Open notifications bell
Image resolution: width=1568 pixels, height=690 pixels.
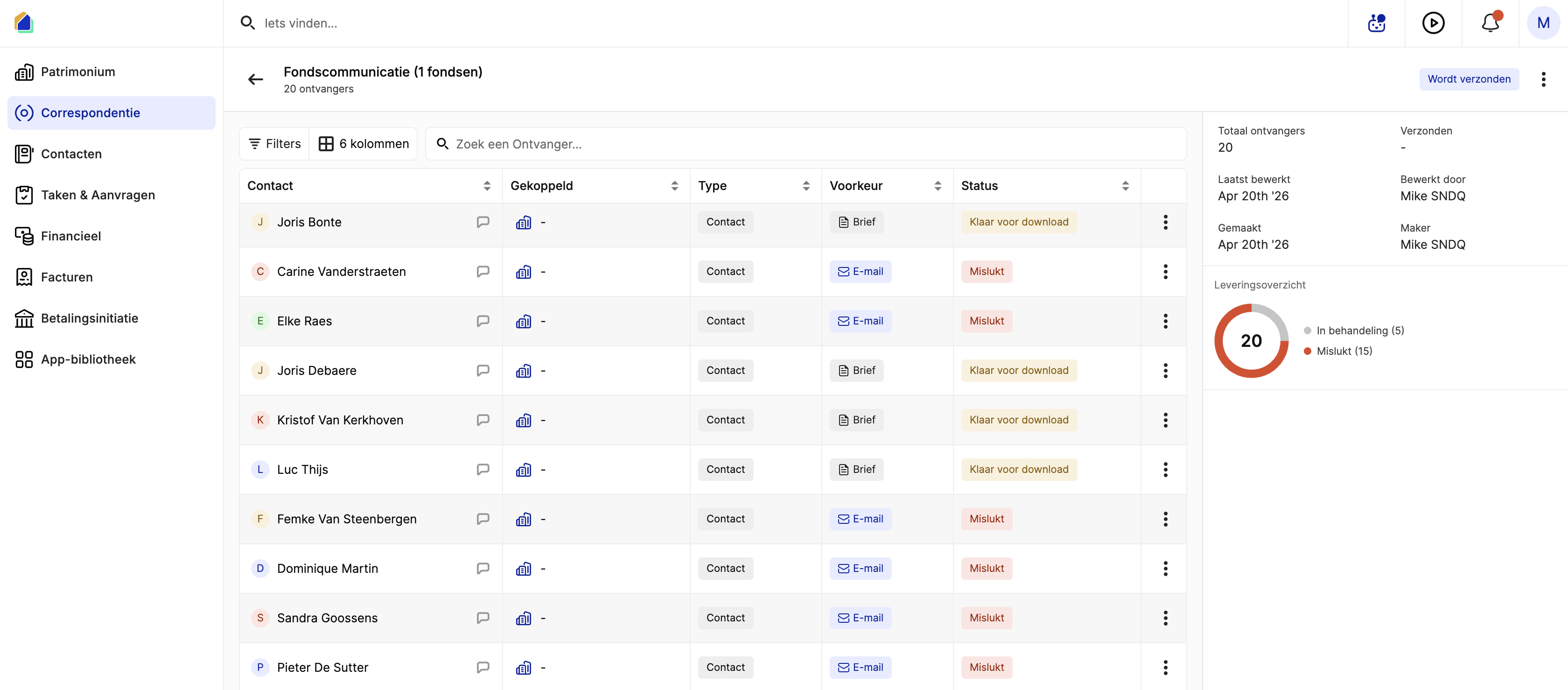tap(1490, 23)
